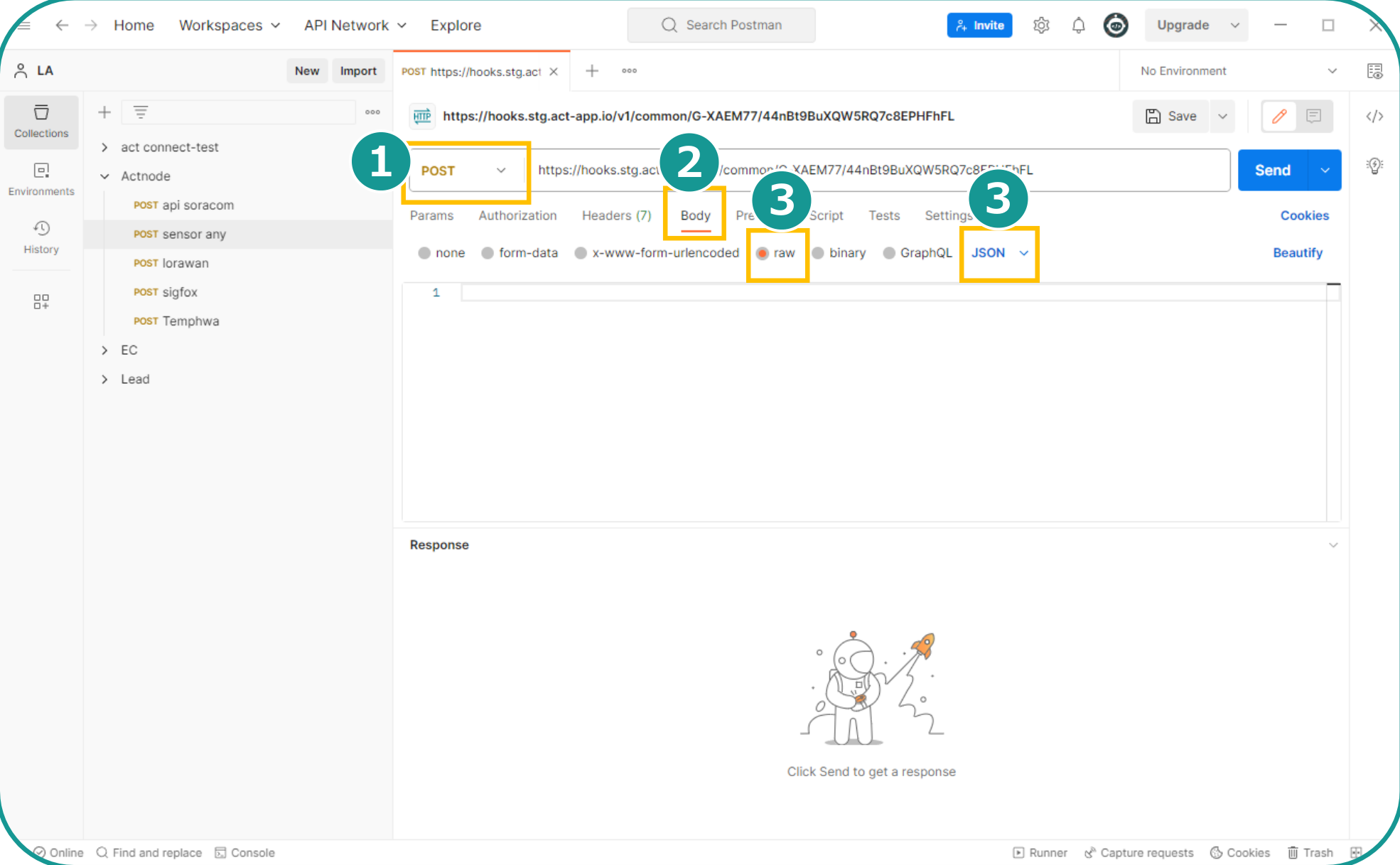Open the environment quick look icon
The height and width of the screenshot is (865, 1400).
click(x=1374, y=70)
